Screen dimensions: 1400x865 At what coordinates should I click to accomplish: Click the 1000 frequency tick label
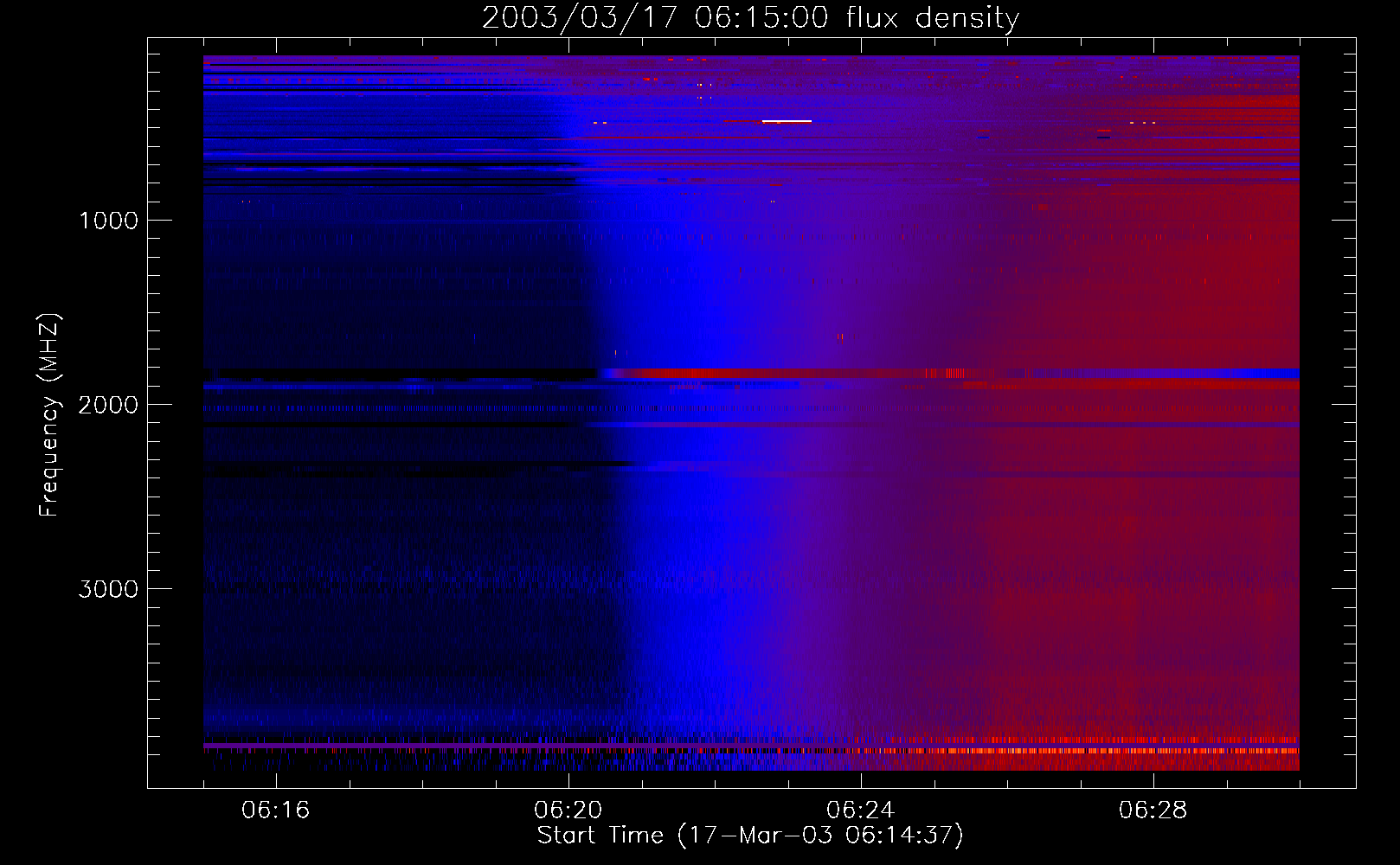coord(108,221)
